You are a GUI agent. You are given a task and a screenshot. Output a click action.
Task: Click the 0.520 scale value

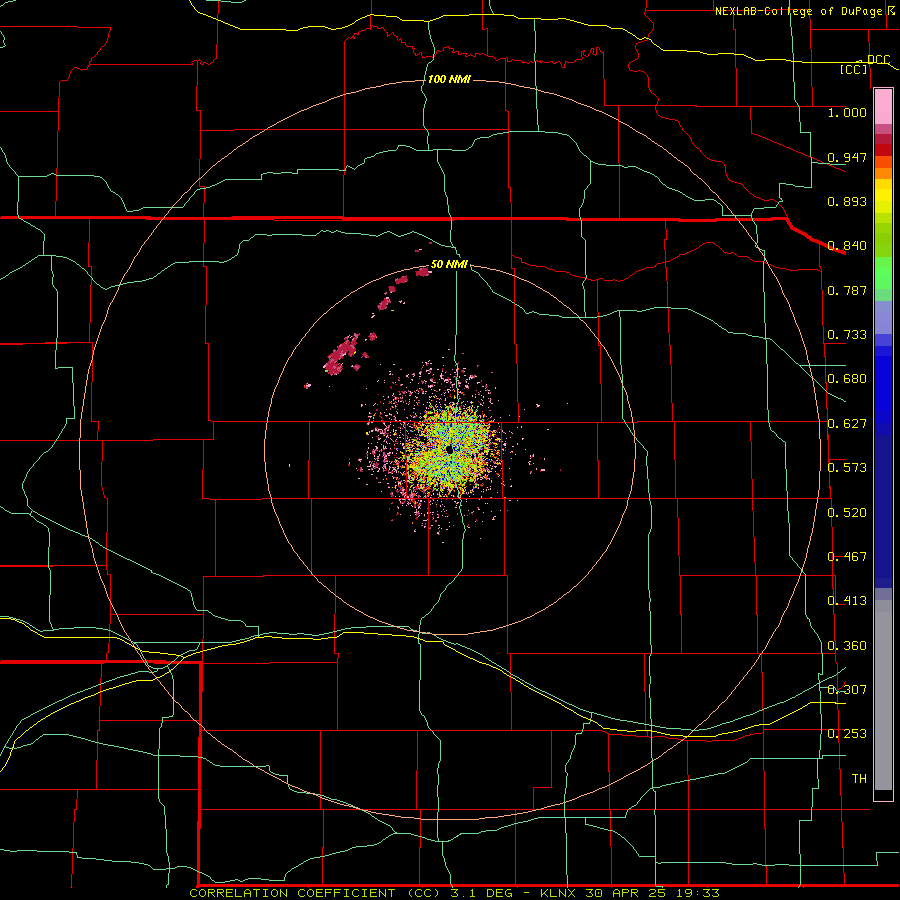click(847, 513)
